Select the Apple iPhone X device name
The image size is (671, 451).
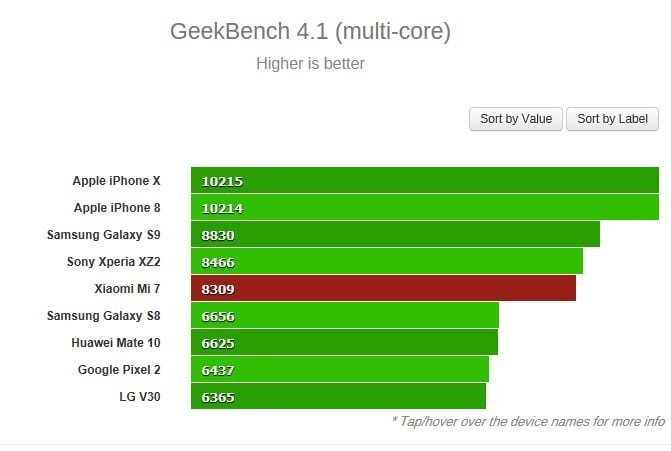(x=116, y=181)
